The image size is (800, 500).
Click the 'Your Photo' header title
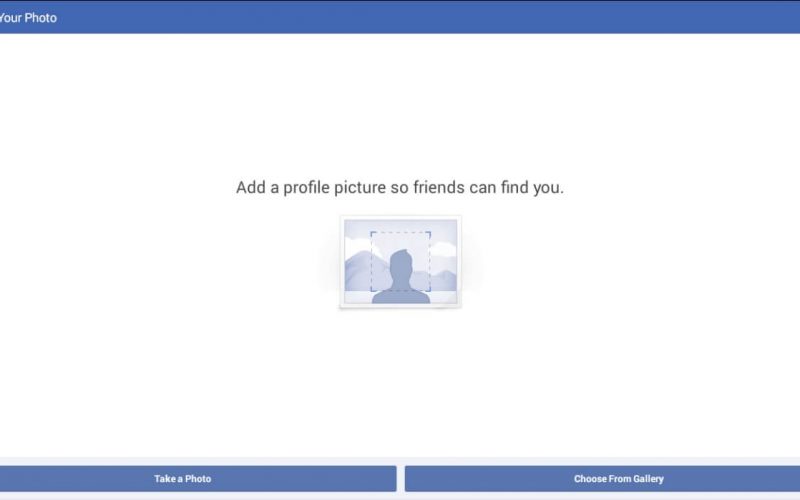(x=28, y=18)
